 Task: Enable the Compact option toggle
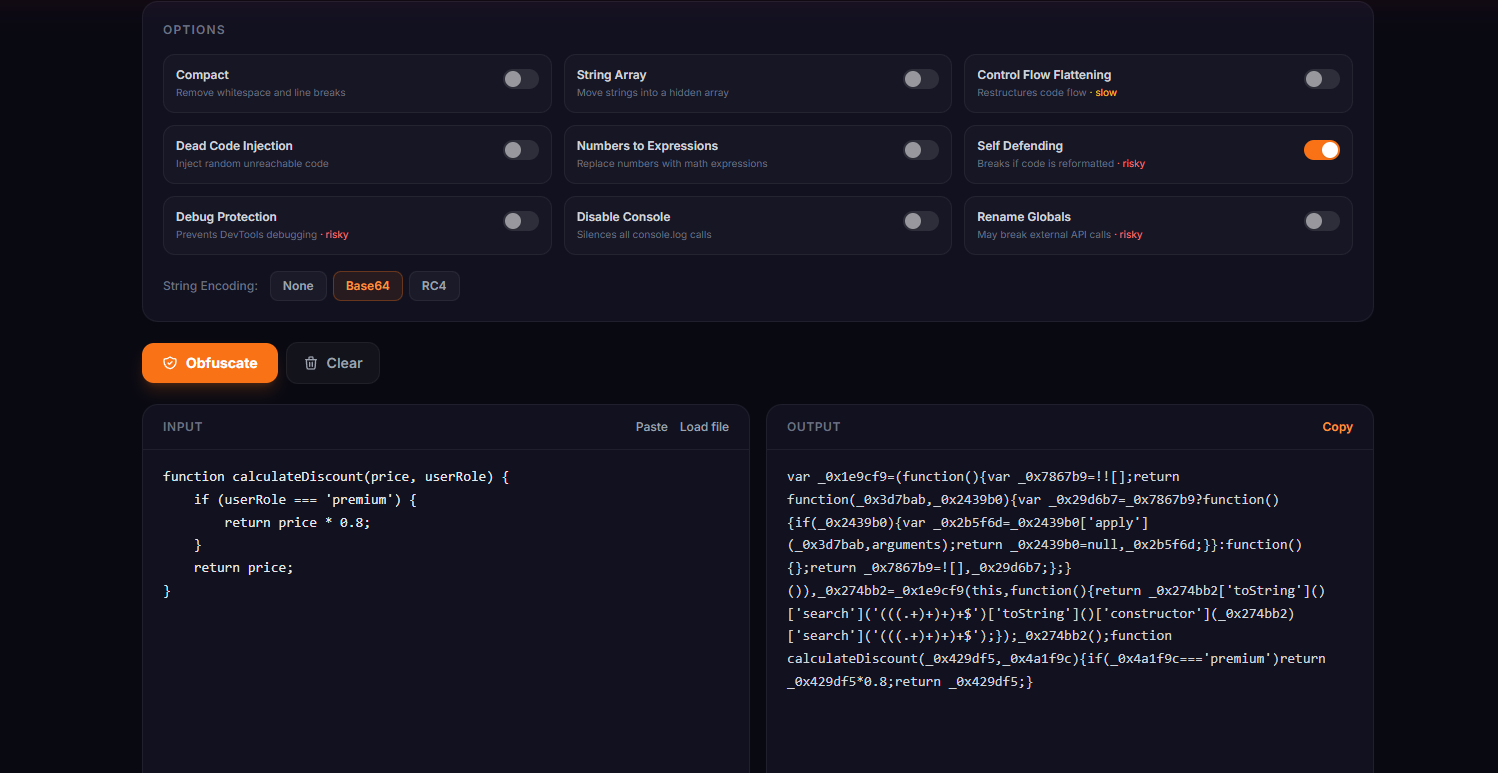pyautogui.click(x=520, y=78)
